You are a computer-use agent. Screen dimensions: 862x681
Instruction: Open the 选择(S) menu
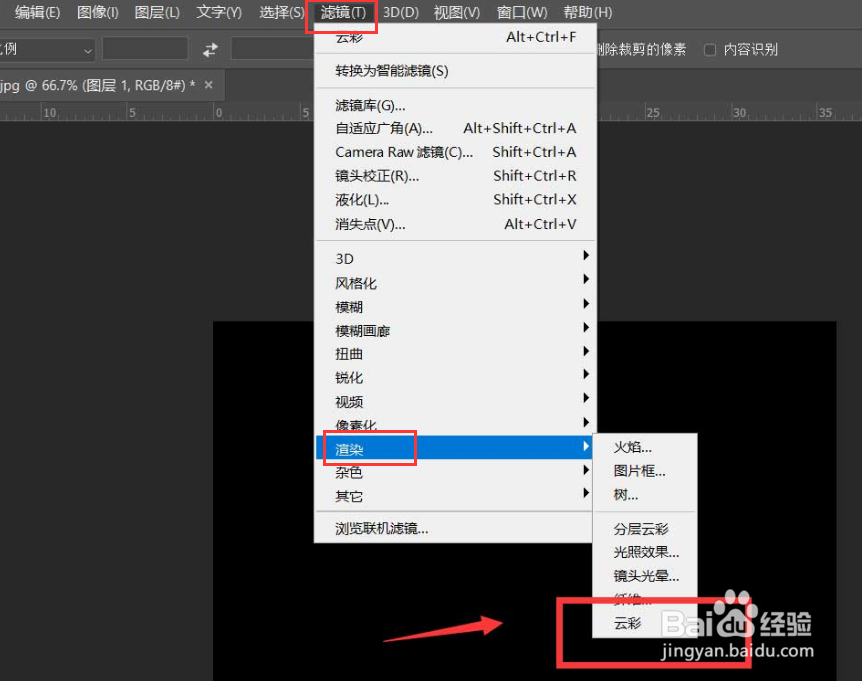point(281,12)
